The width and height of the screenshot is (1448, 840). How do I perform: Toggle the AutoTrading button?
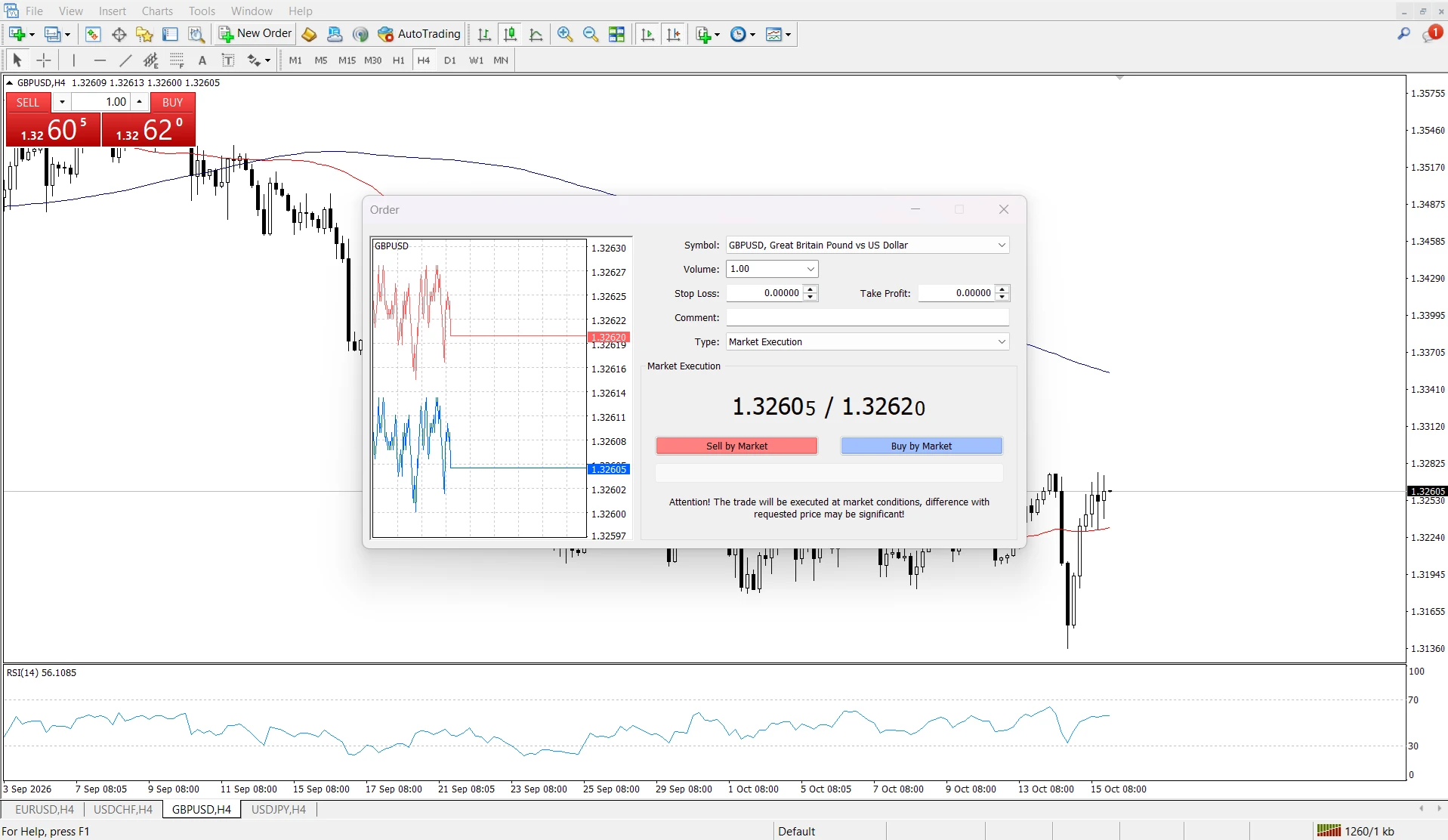click(x=419, y=34)
